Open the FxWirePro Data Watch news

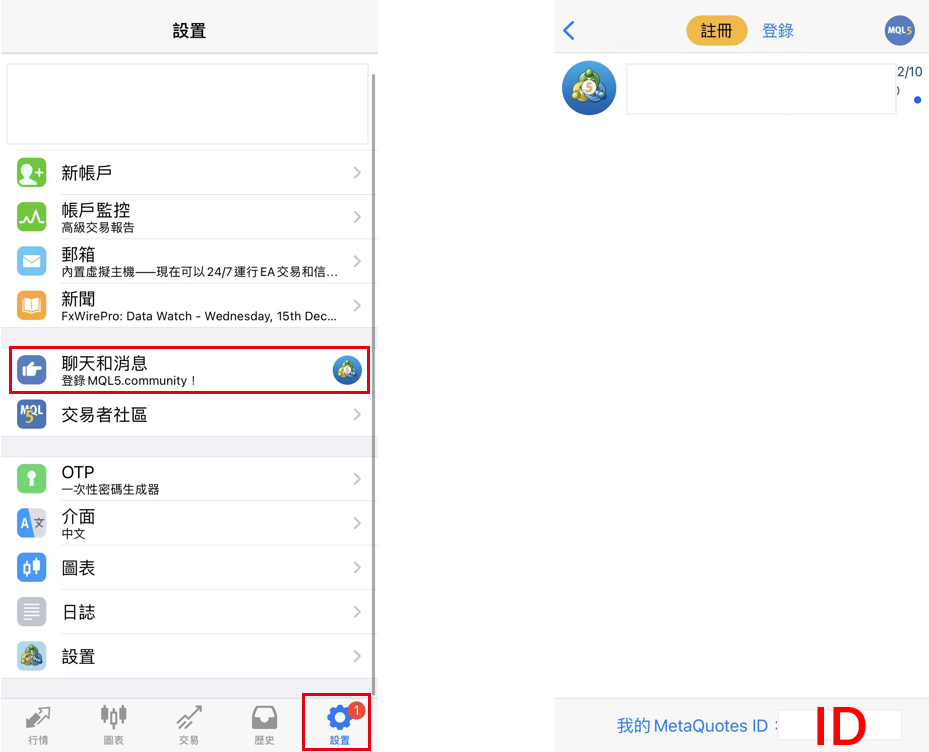pos(199,316)
